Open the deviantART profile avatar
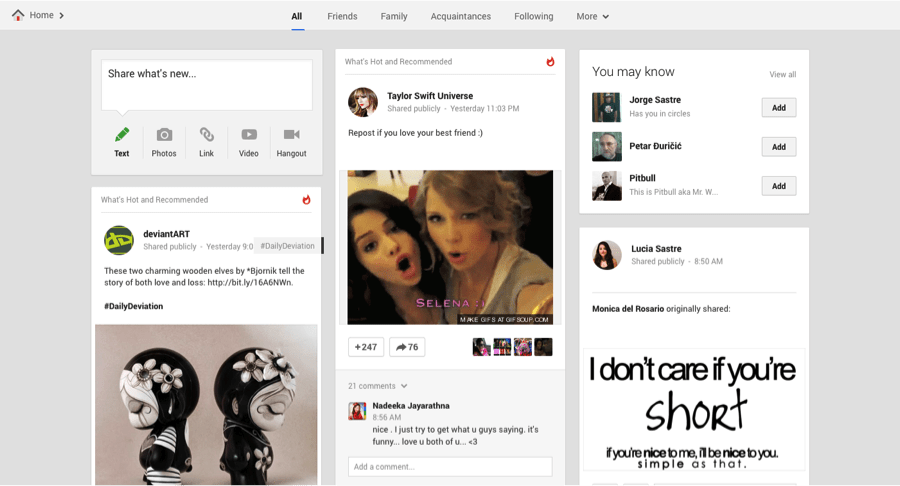This screenshot has height=486, width=900. [x=119, y=240]
